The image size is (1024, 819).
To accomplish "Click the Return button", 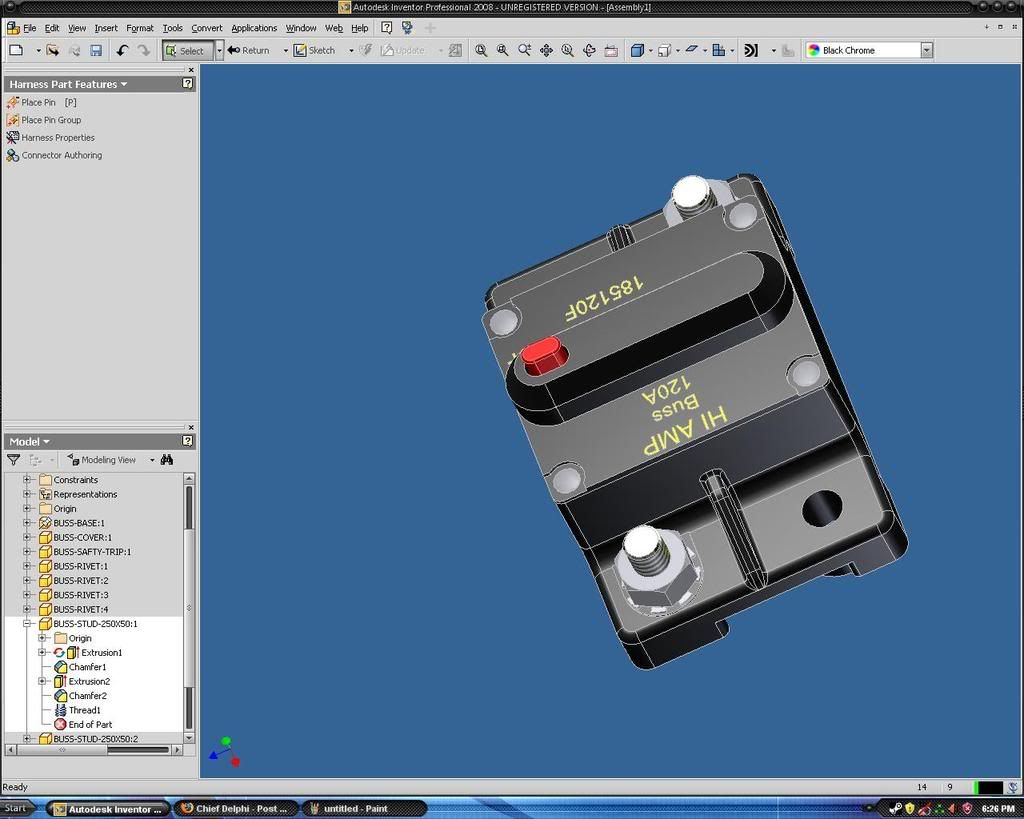I will (x=248, y=50).
